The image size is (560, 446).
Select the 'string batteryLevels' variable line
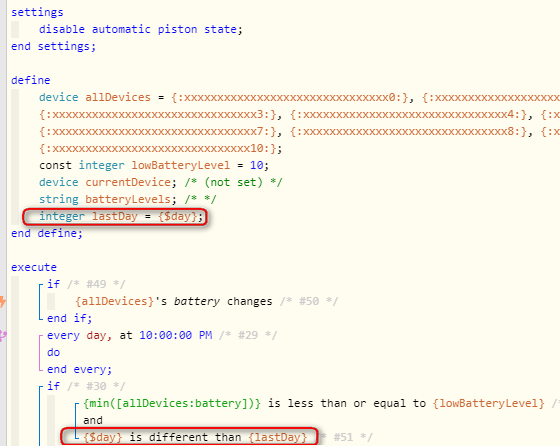click(x=128, y=199)
